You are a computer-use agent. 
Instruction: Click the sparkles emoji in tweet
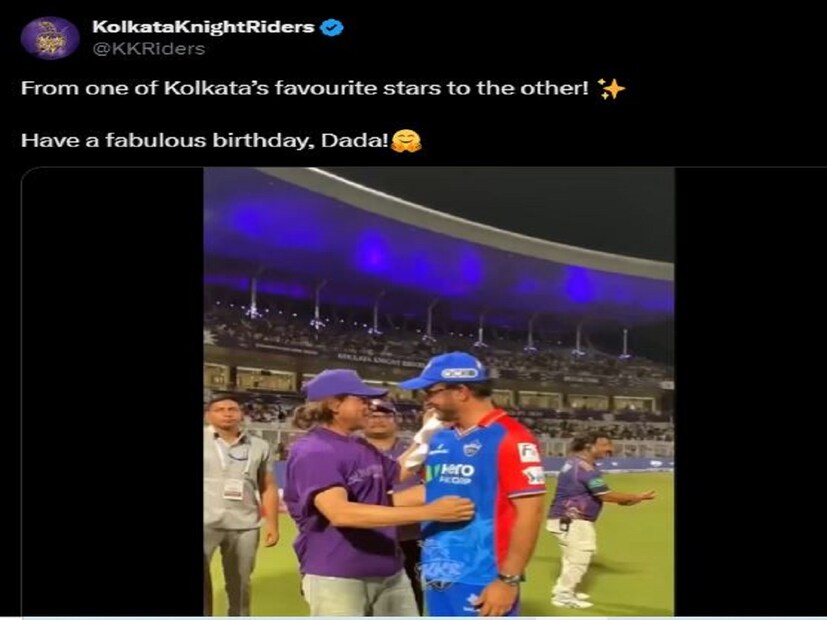pyautogui.click(x=611, y=89)
